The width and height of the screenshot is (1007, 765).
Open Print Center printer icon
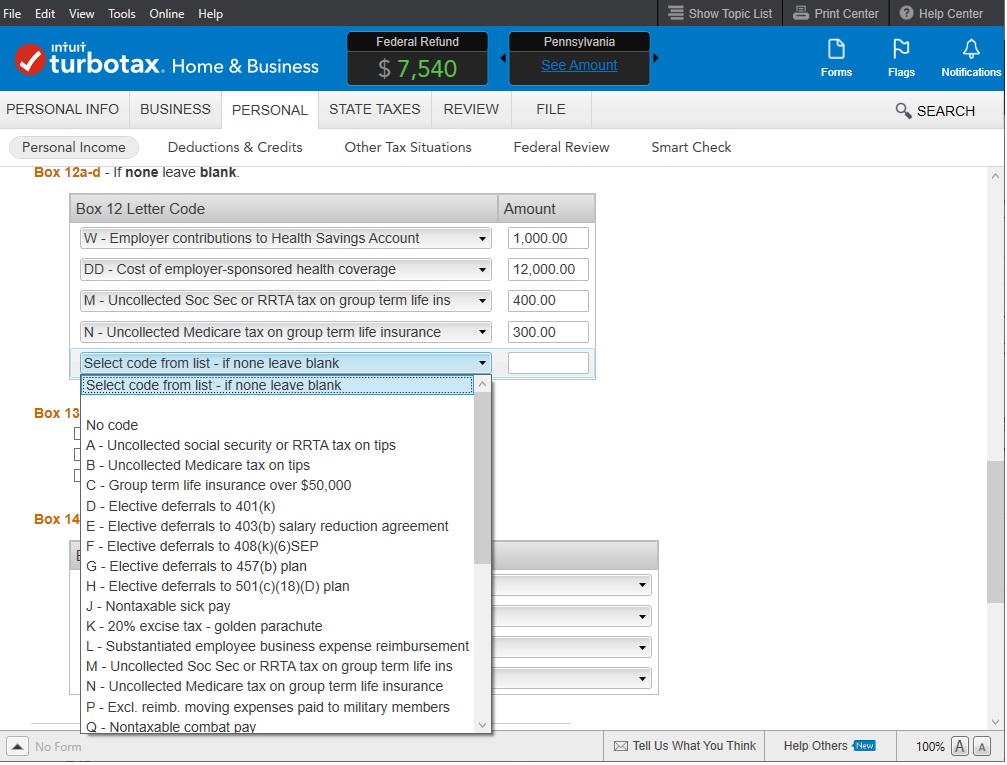(800, 13)
